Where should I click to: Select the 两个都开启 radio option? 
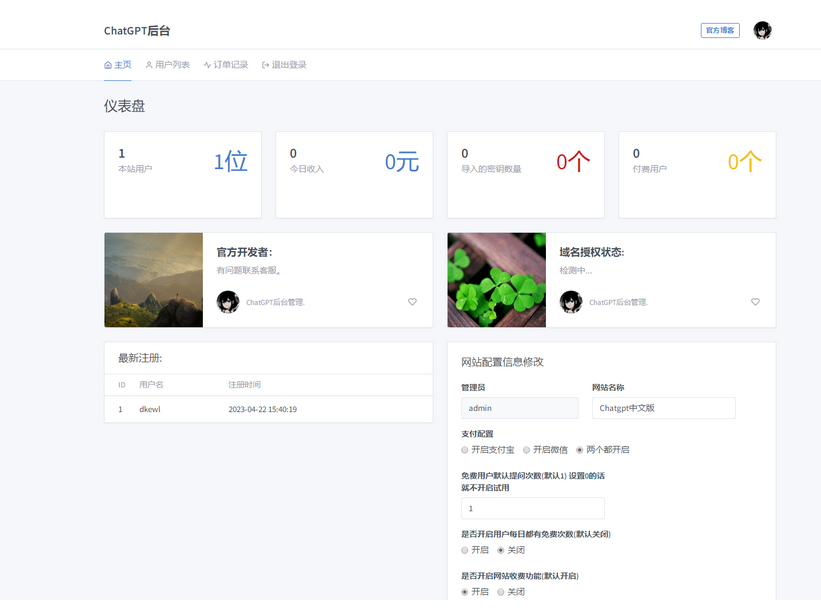pos(580,450)
